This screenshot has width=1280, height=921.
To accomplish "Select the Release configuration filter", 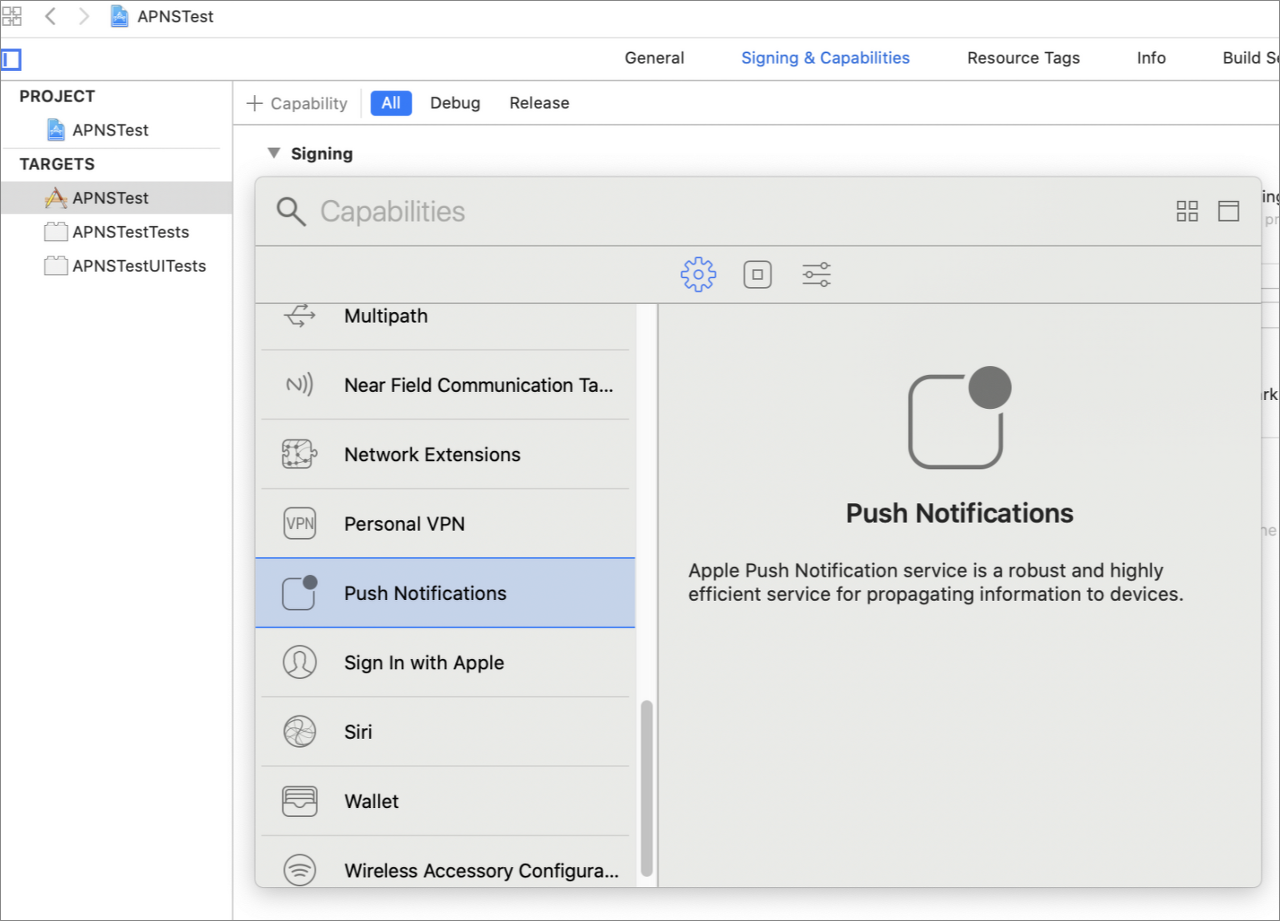I will tap(539, 103).
